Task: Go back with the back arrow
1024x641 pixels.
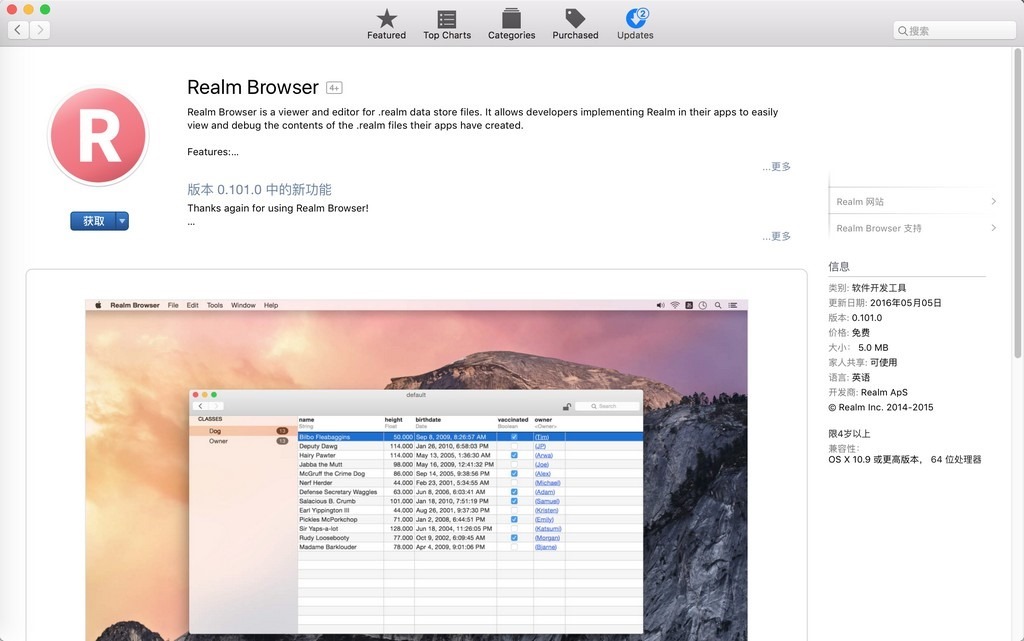Action: (18, 29)
